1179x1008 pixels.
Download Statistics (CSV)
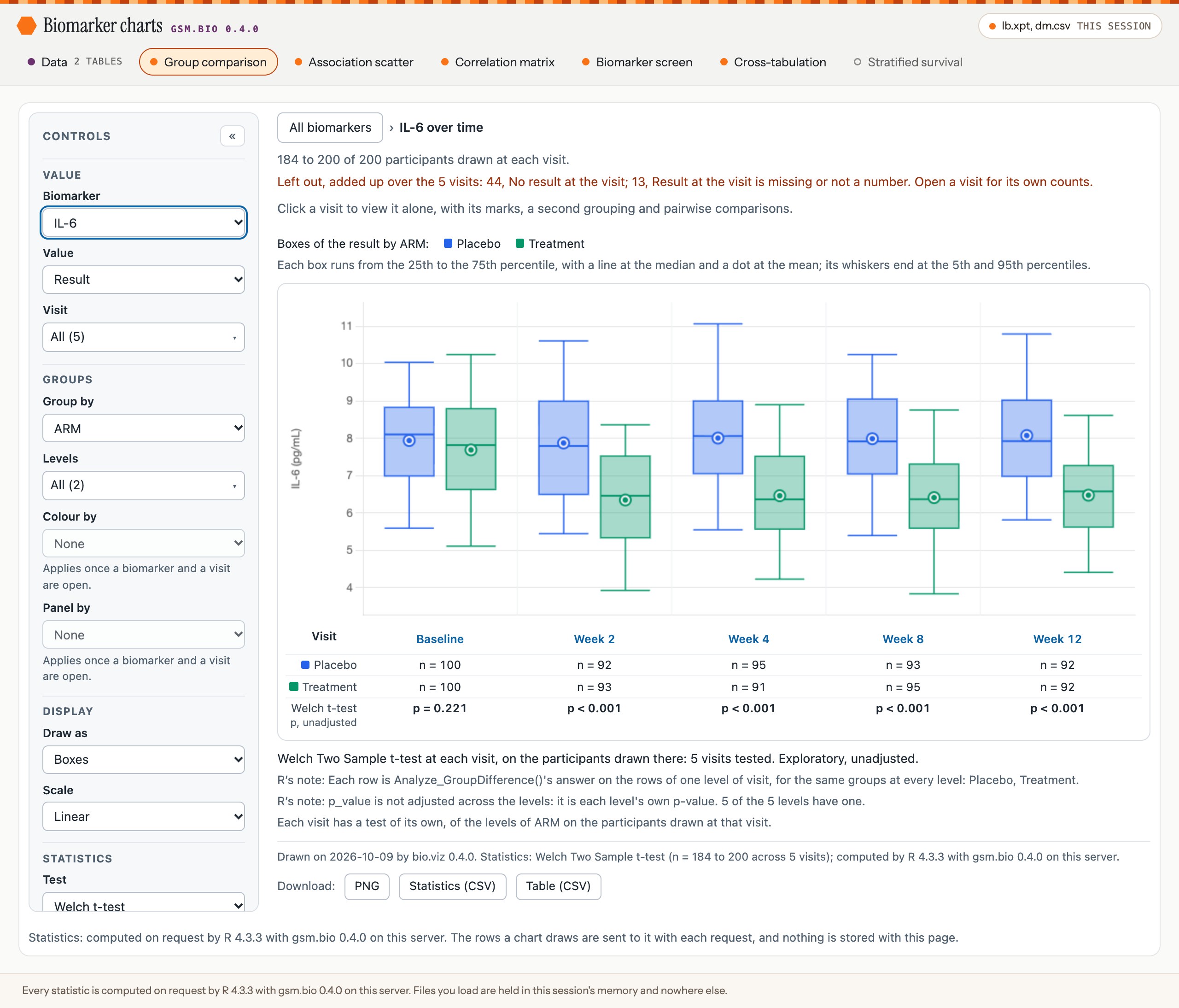tap(452, 886)
